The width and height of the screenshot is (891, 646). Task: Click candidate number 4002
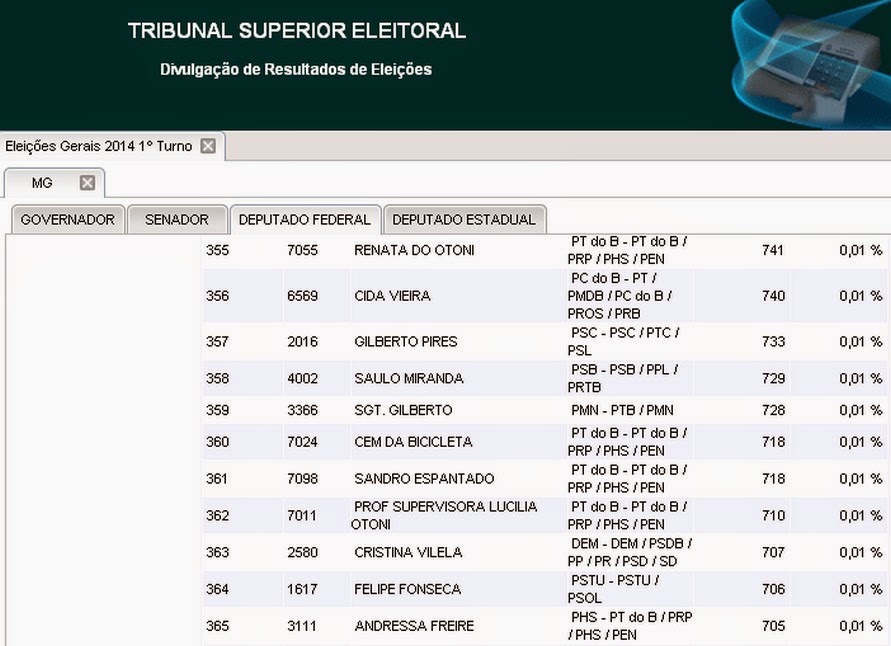(302, 378)
